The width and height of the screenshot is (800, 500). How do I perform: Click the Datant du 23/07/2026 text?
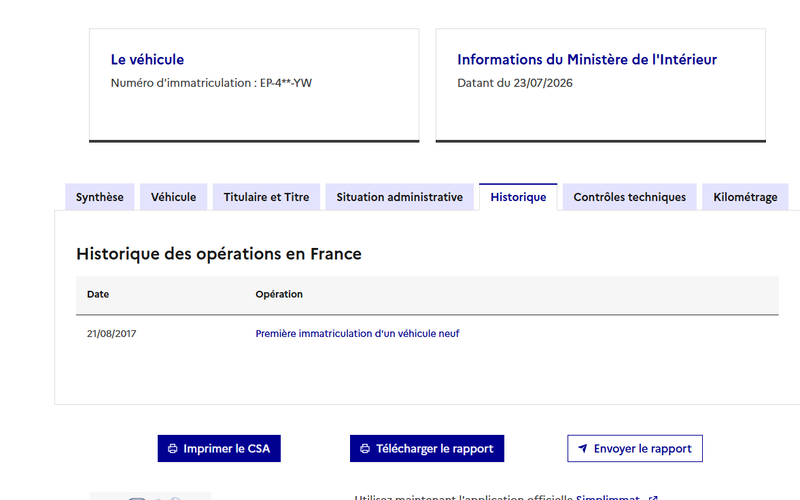pos(515,83)
